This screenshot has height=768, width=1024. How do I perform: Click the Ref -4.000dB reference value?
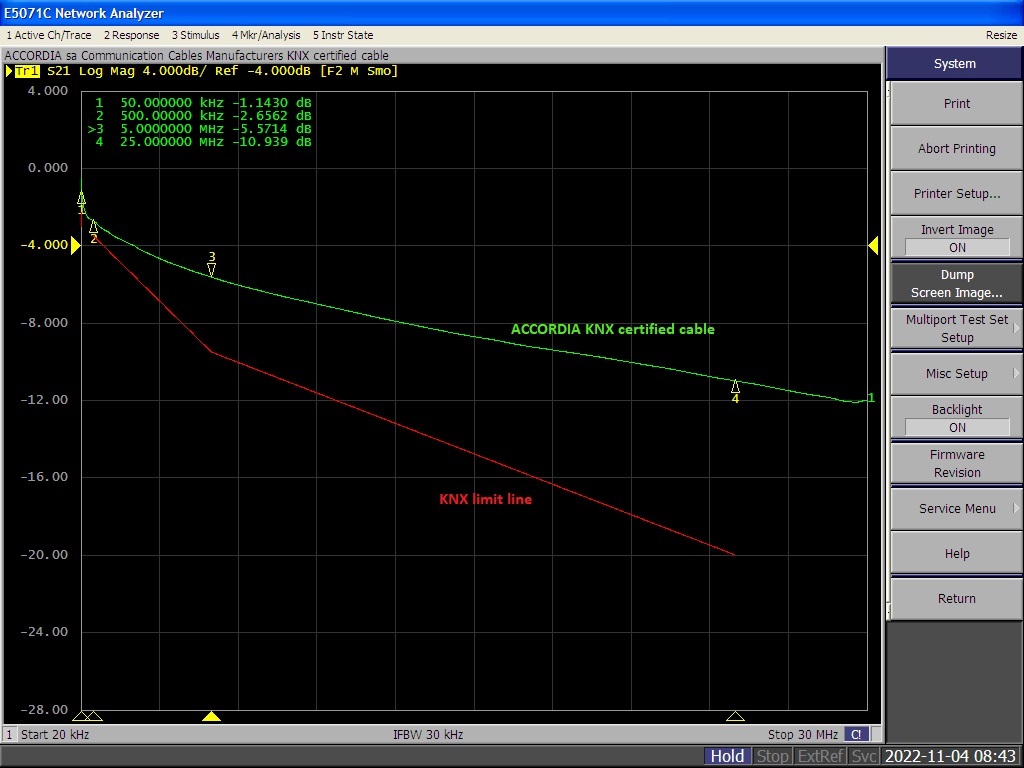263,71
